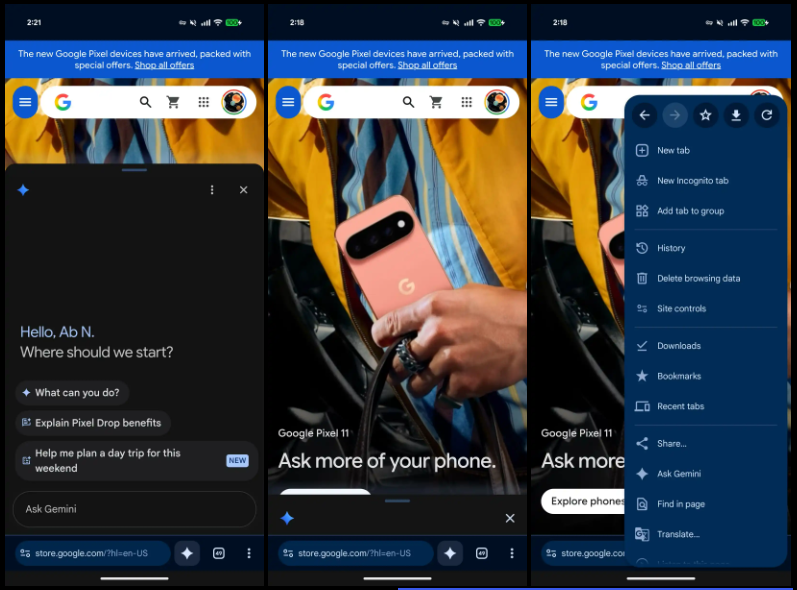Tap profile avatar in middle phone screen

pyautogui.click(x=497, y=102)
